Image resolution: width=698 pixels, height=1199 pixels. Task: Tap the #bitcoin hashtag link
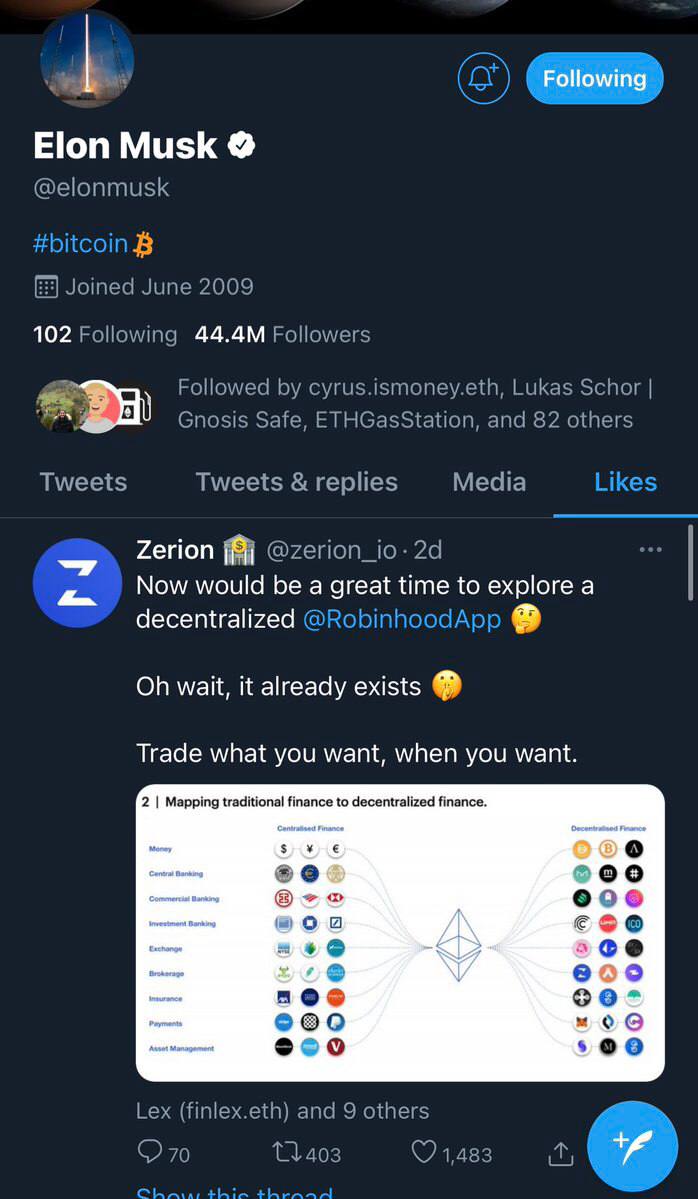81,243
